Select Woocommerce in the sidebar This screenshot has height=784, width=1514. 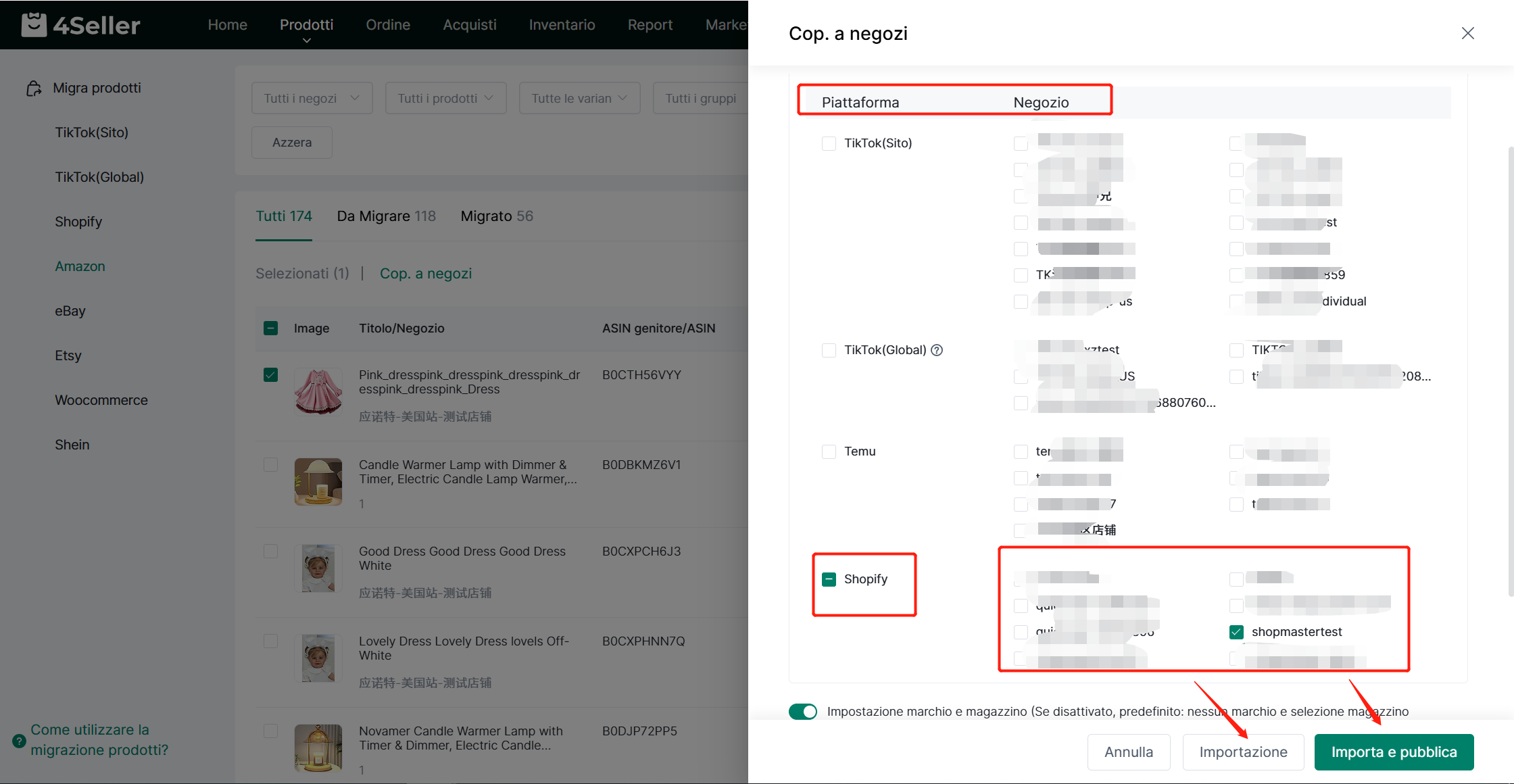101,400
